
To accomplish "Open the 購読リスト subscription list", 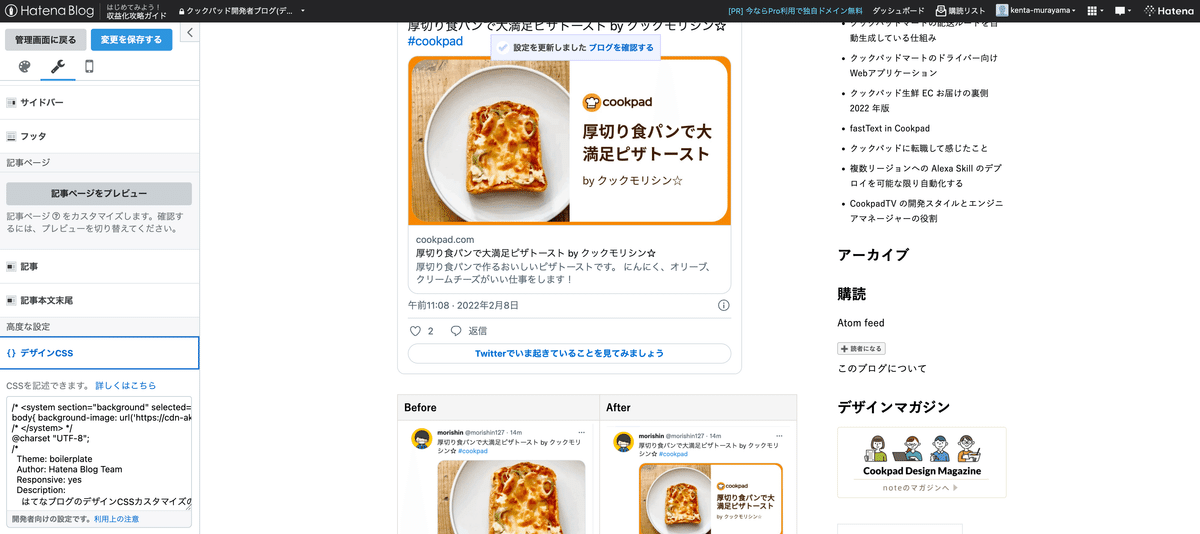I will 961,11.
